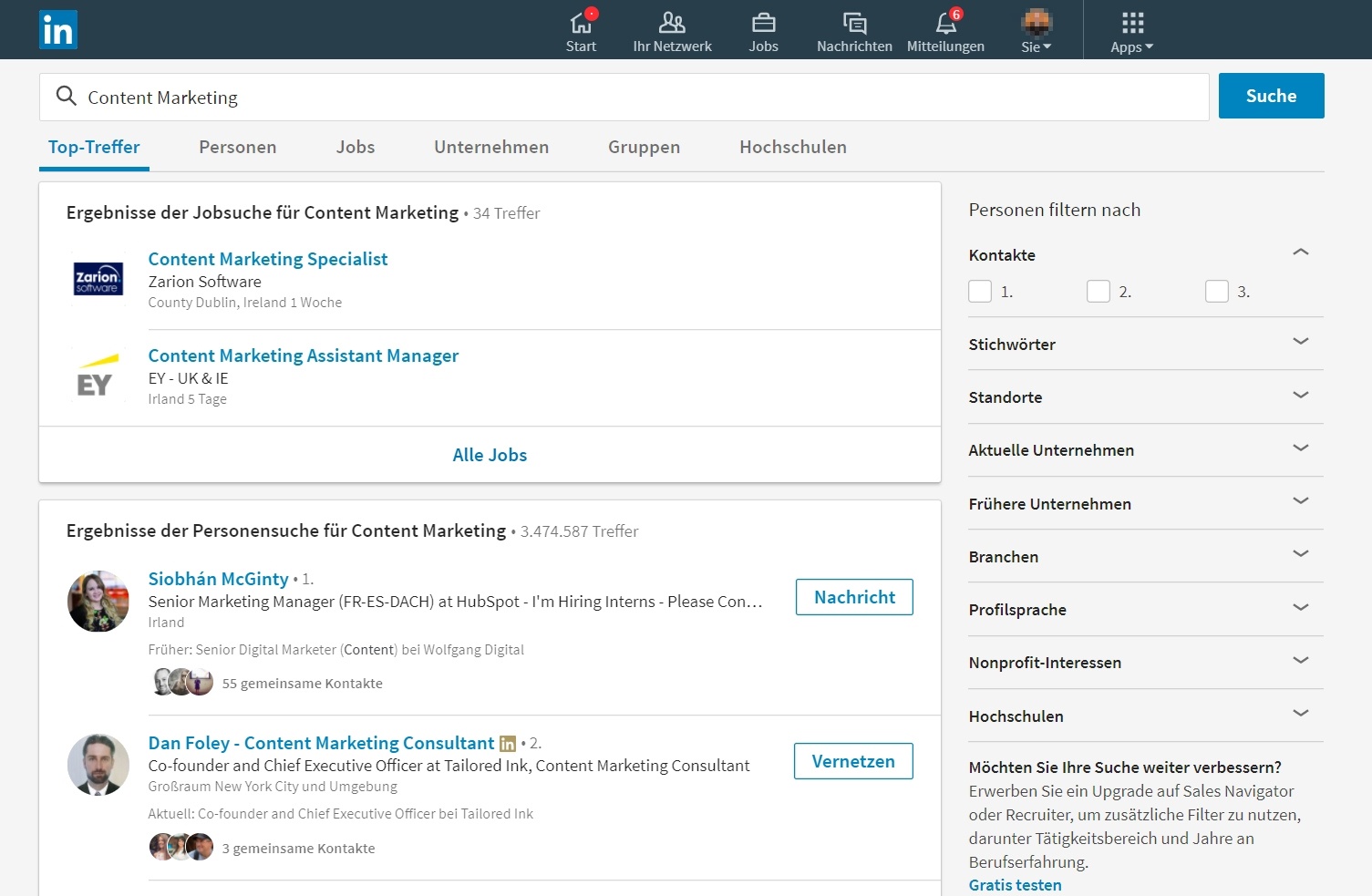Expand the Nonprofit-Interessen filter

(x=1301, y=661)
